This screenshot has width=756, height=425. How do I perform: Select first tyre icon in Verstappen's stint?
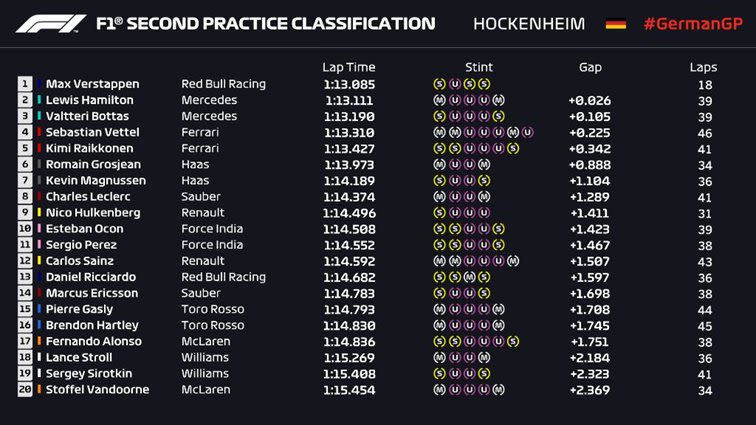pyautogui.click(x=439, y=84)
